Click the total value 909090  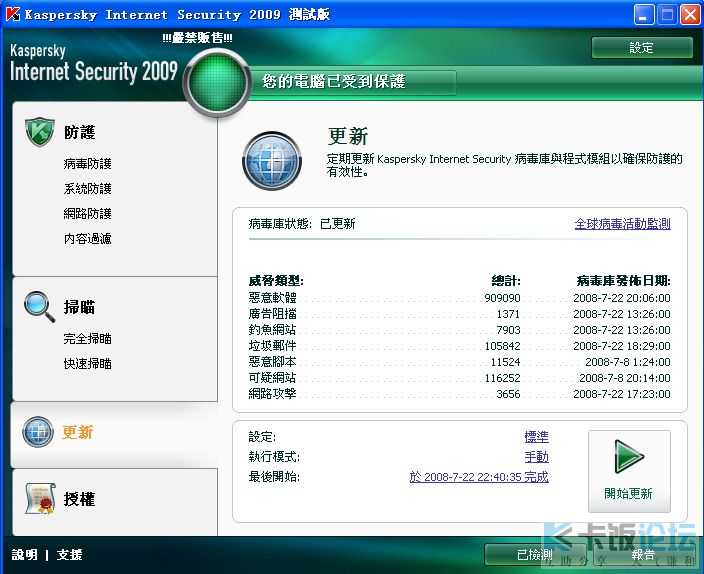point(502,298)
